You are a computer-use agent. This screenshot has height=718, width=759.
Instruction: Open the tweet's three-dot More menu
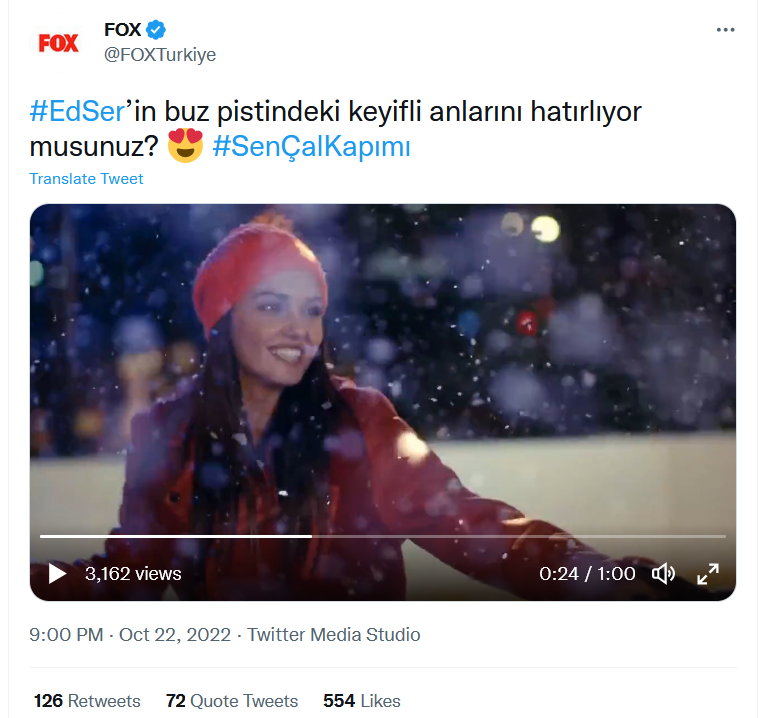coord(725,30)
